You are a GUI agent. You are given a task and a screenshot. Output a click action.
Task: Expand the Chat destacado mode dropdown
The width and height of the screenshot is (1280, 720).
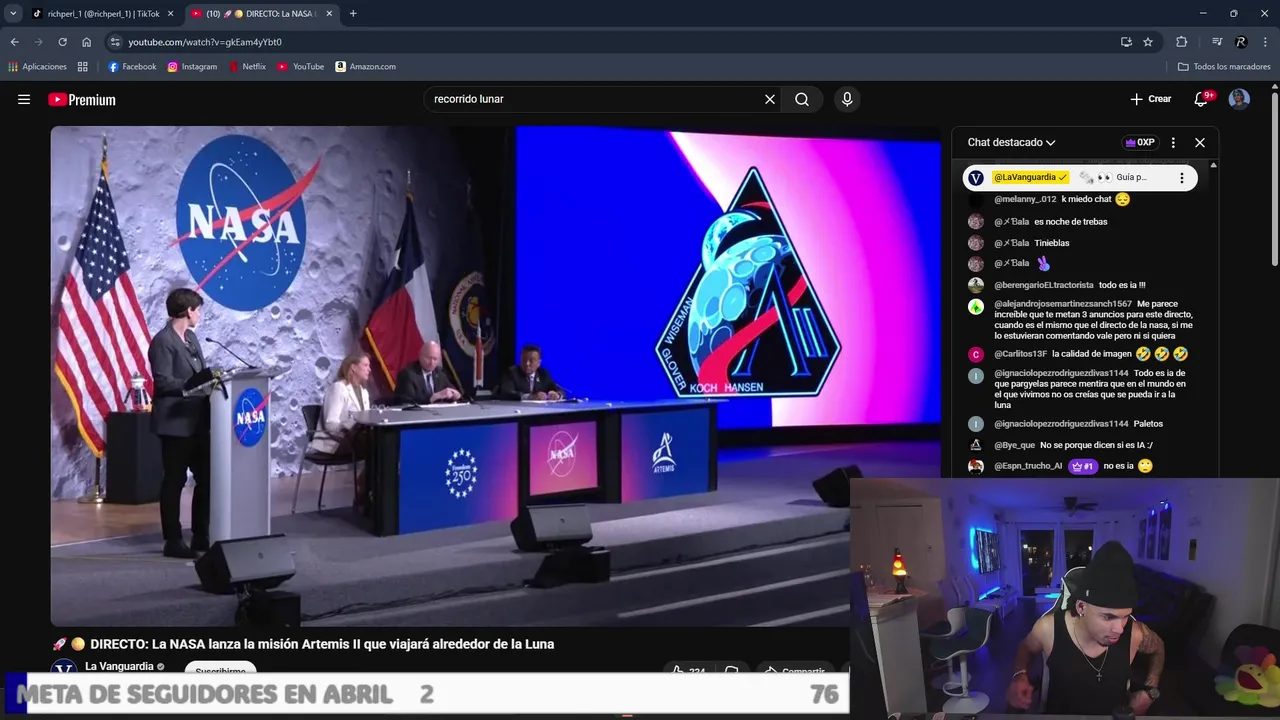(1011, 142)
